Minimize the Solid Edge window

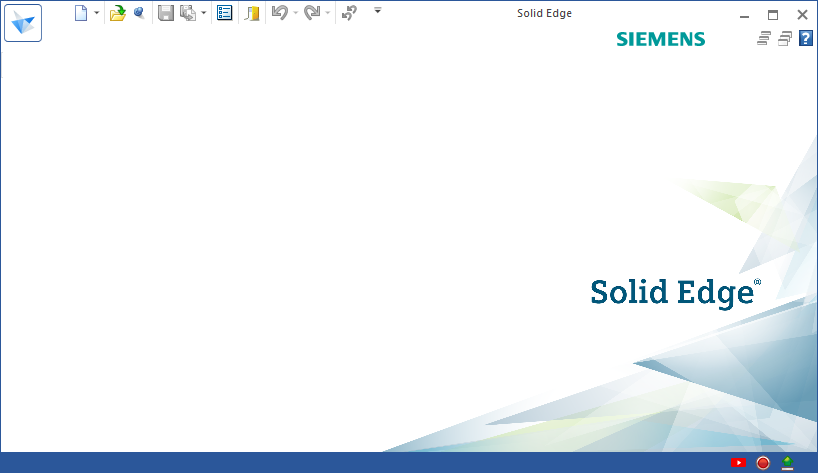(744, 15)
